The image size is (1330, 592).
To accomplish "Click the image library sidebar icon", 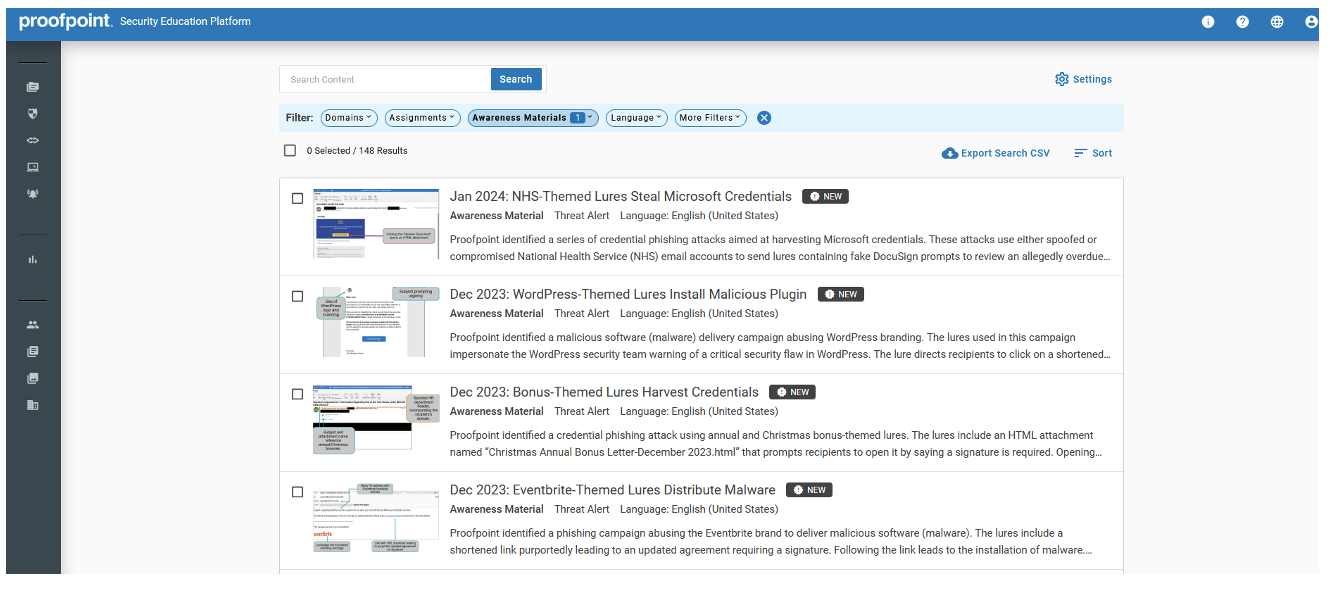I will [33, 378].
